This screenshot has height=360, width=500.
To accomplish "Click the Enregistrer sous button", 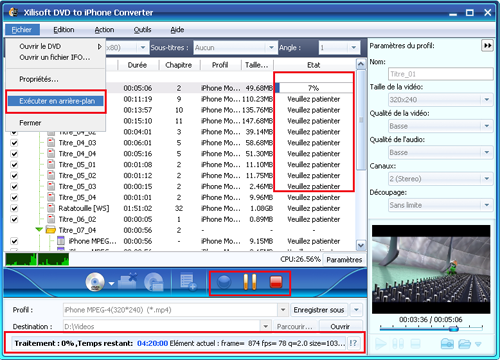I will 319,310.
